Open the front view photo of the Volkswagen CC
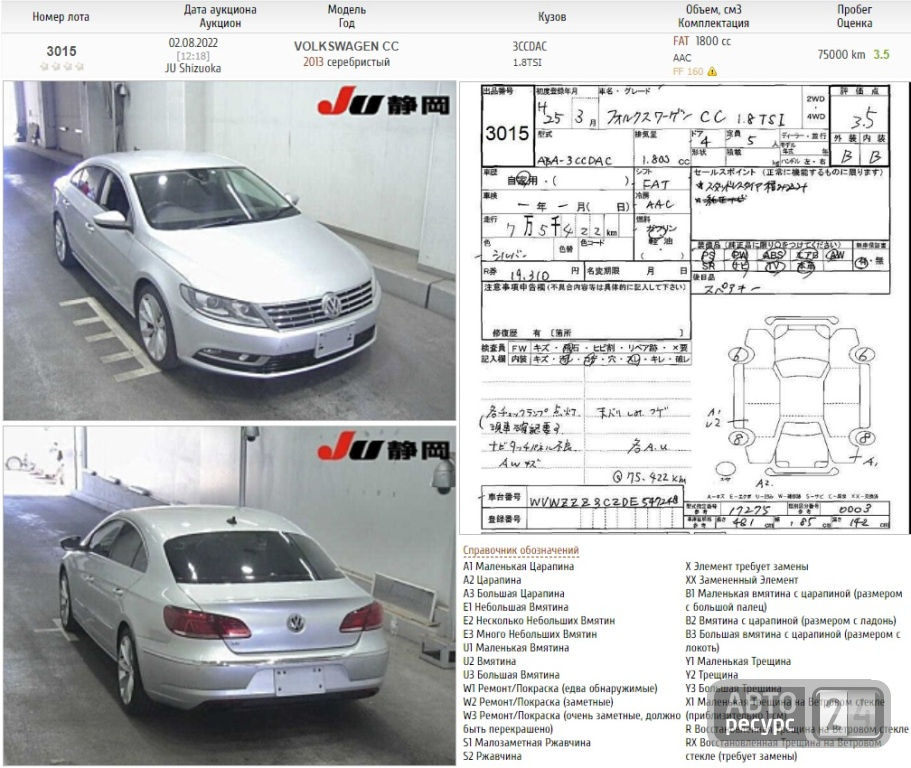This screenshot has width=911, height=768. point(229,250)
